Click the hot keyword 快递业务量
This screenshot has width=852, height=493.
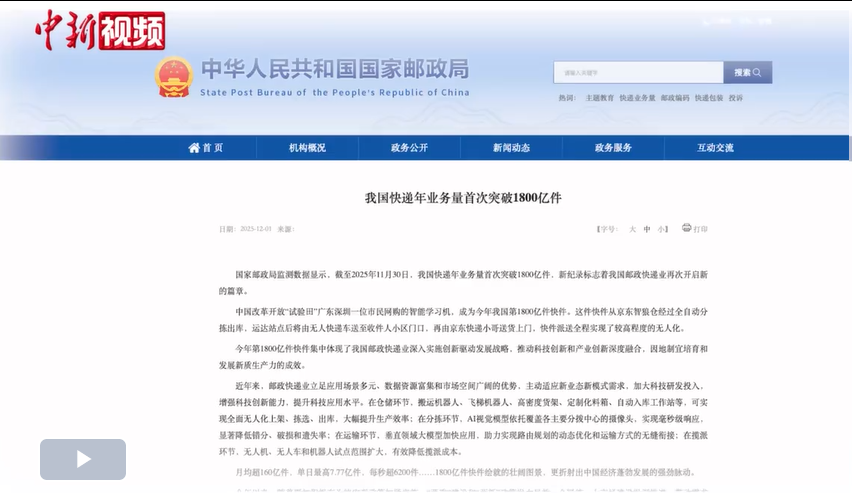[637, 98]
